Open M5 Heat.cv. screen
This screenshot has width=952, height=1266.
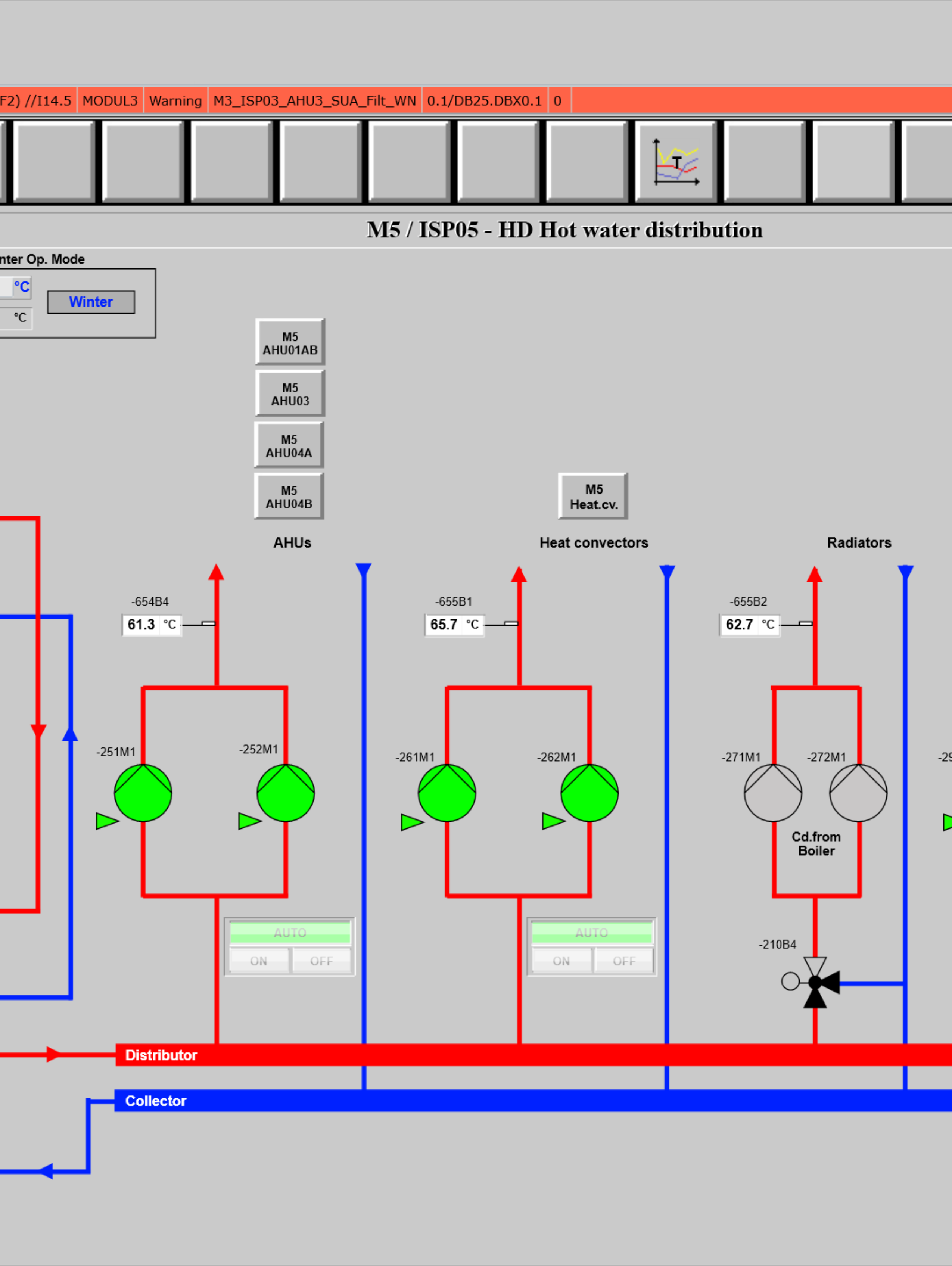(593, 496)
